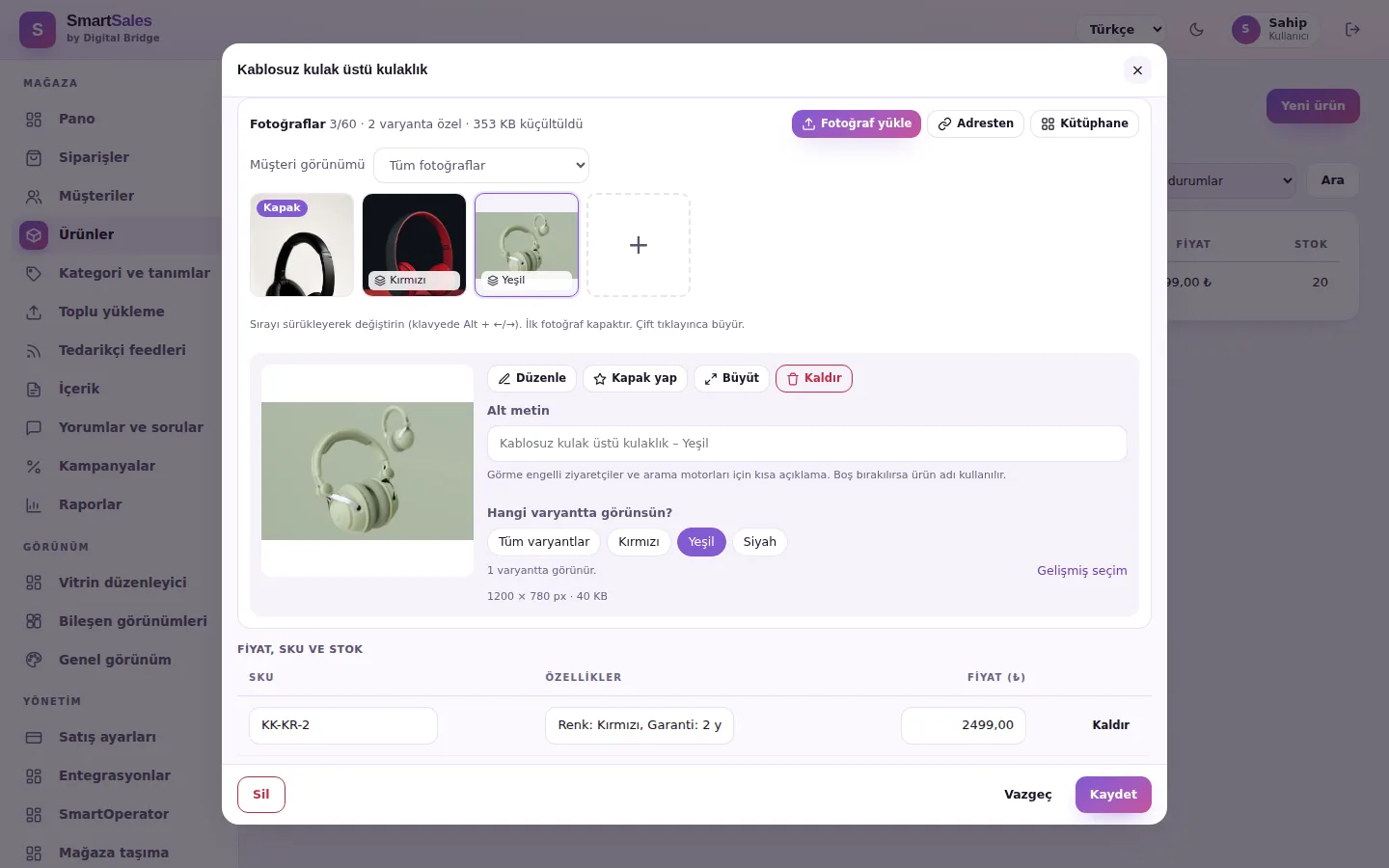Open the Kütüphane button

[x=1085, y=123]
